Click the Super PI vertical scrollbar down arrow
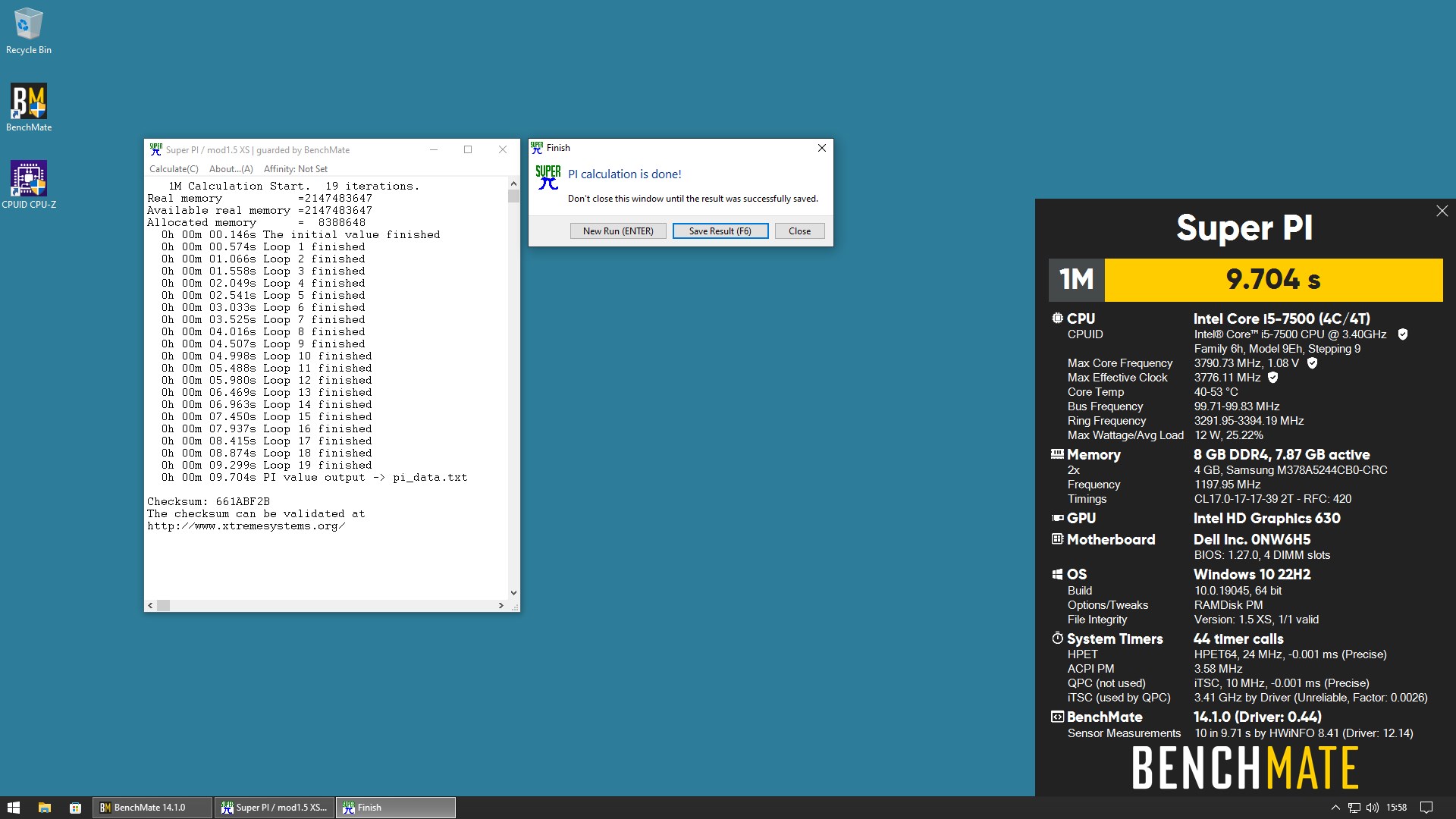Screen dimensions: 1456x819 [513, 593]
